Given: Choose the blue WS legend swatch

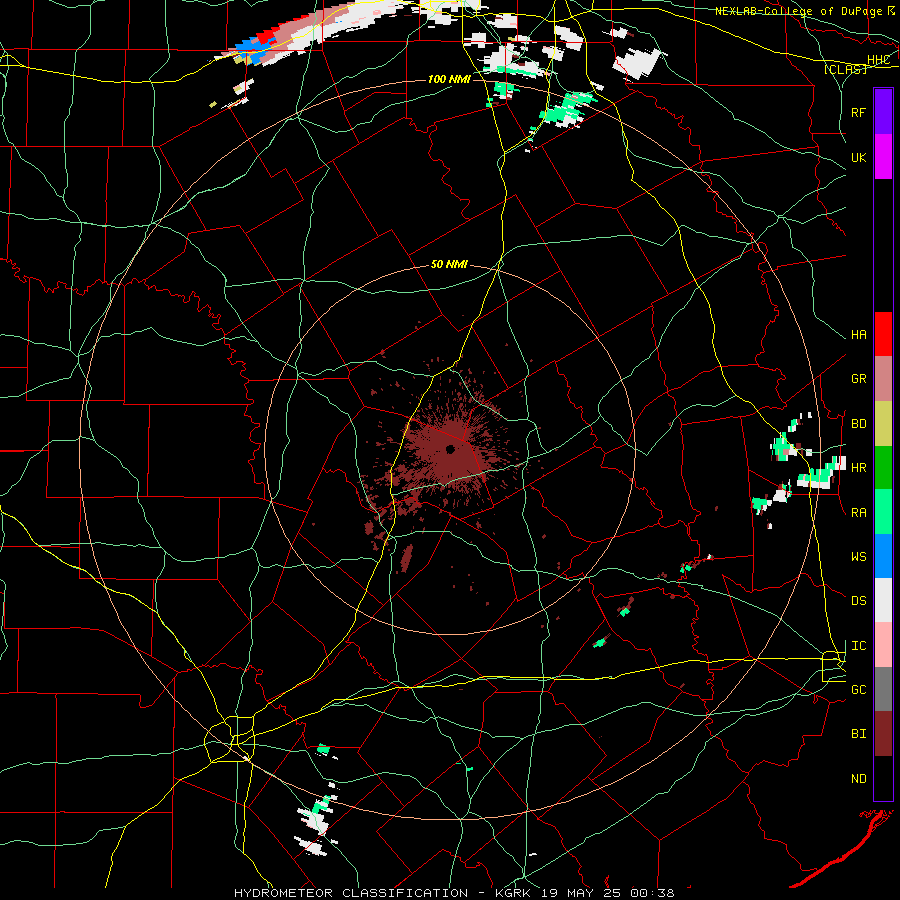Looking at the screenshot, I should pyautogui.click(x=883, y=556).
